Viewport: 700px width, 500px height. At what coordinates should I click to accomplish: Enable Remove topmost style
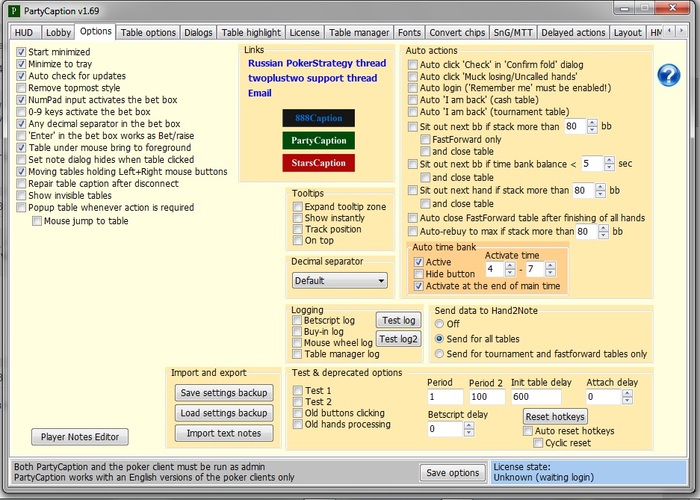pos(21,88)
